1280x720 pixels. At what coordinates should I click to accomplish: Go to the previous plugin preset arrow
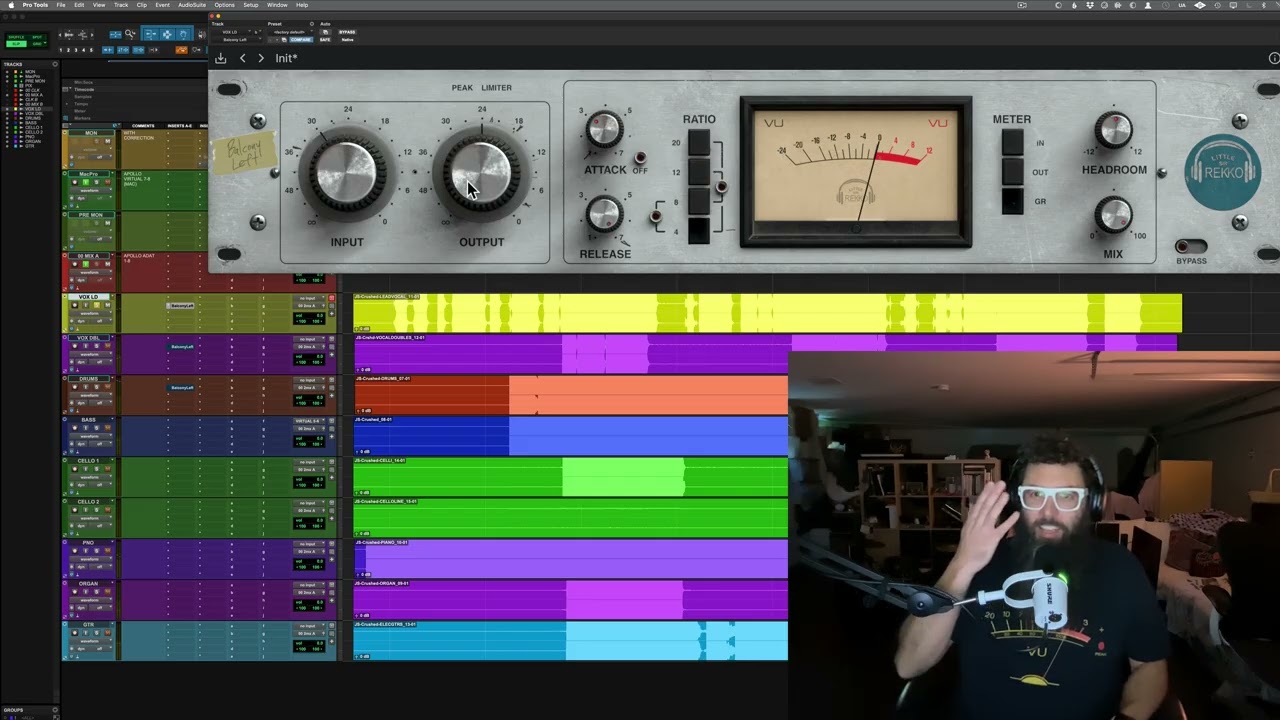click(x=242, y=58)
